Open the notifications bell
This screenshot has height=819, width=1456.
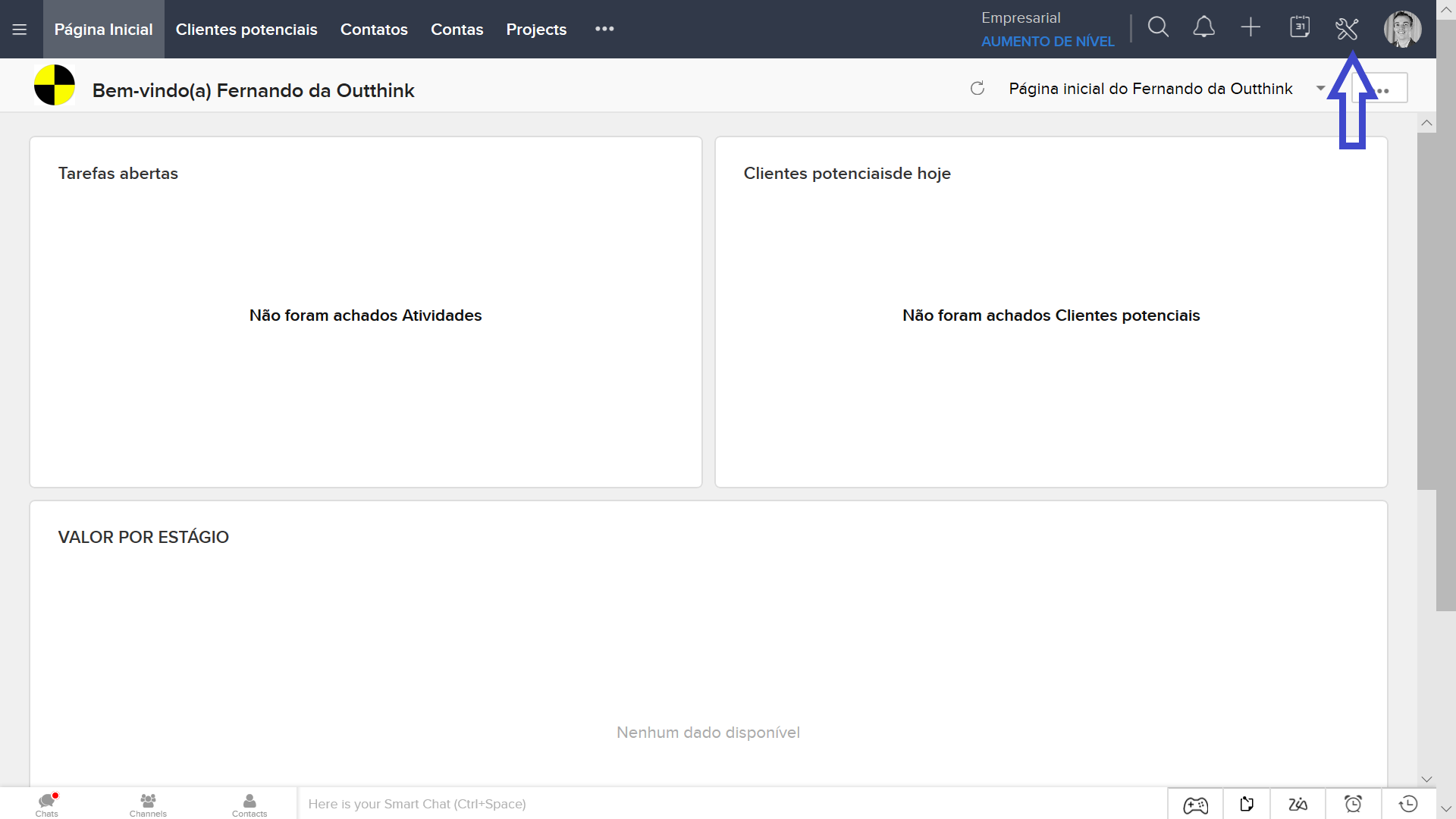[x=1204, y=28]
